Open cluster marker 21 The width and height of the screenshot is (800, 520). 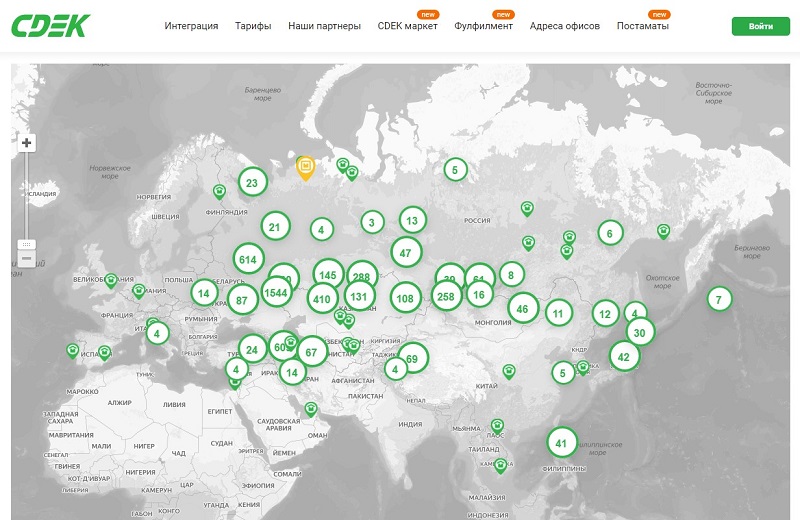coord(275,227)
